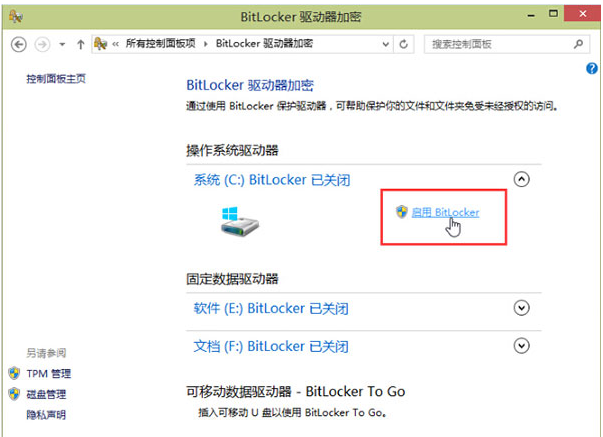
Task: Open the recent locations dropdown arrow
Action: tap(62, 45)
